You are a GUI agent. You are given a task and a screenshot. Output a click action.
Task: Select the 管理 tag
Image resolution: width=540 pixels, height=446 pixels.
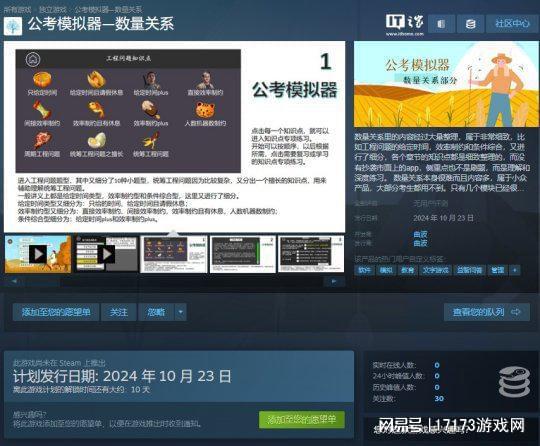click(497, 270)
